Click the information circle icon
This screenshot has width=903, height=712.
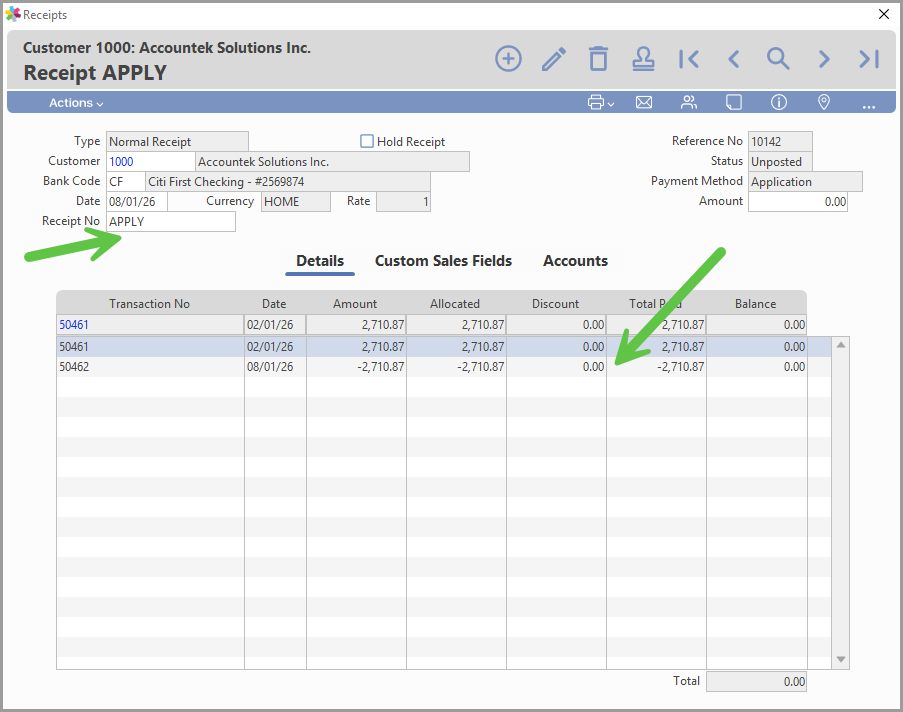[x=779, y=103]
